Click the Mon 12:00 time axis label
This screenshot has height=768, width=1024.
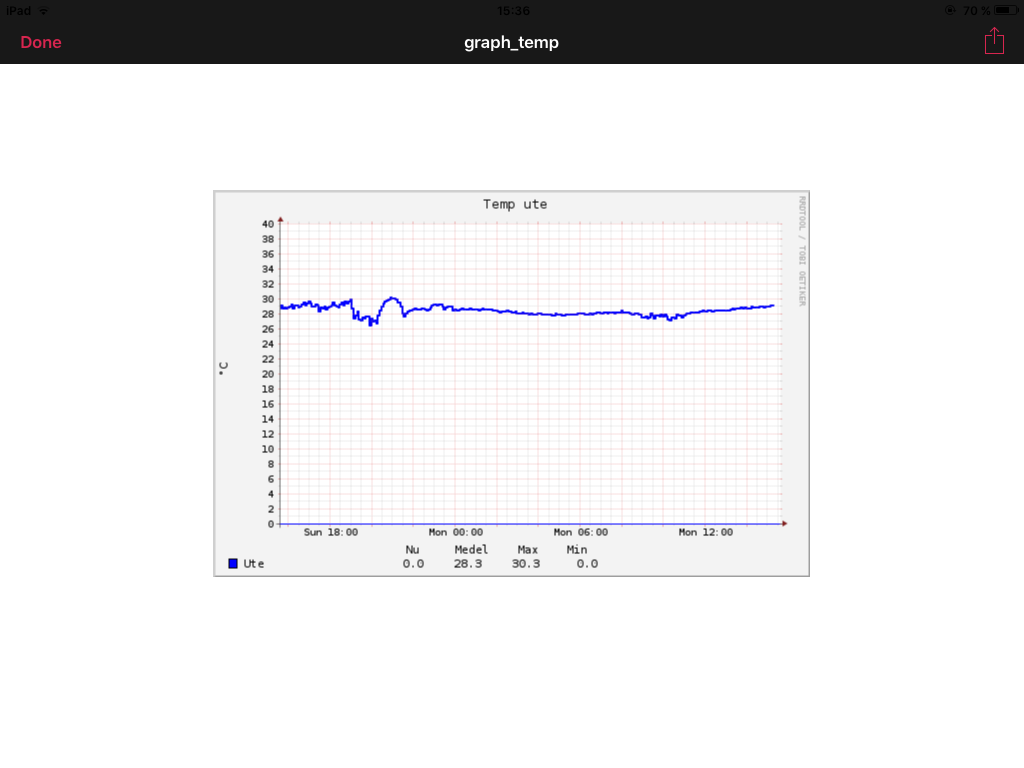point(705,532)
